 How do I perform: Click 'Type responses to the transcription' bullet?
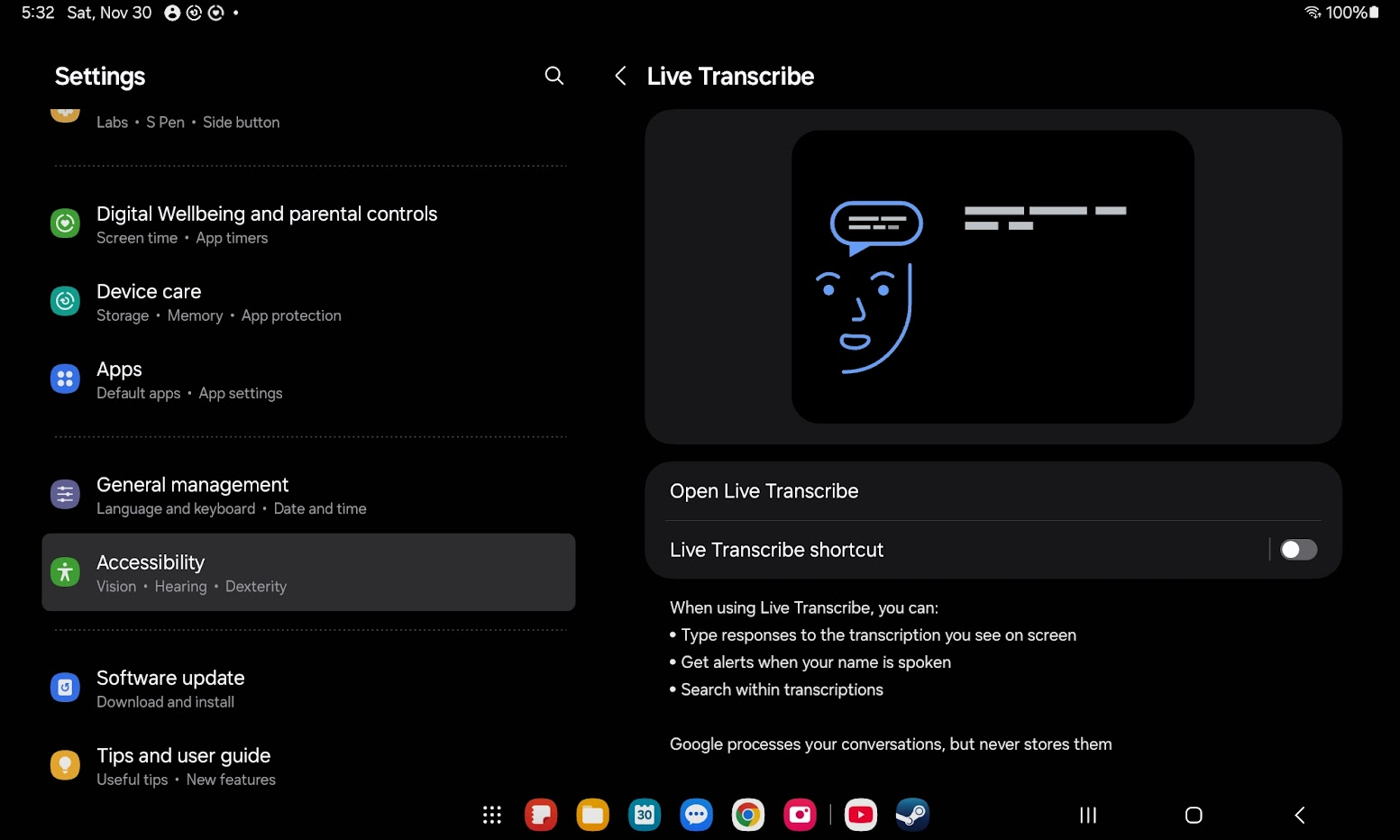[x=873, y=635]
